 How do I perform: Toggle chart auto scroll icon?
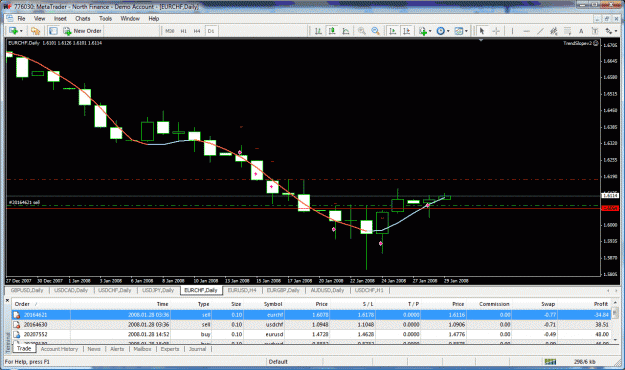coord(393,31)
